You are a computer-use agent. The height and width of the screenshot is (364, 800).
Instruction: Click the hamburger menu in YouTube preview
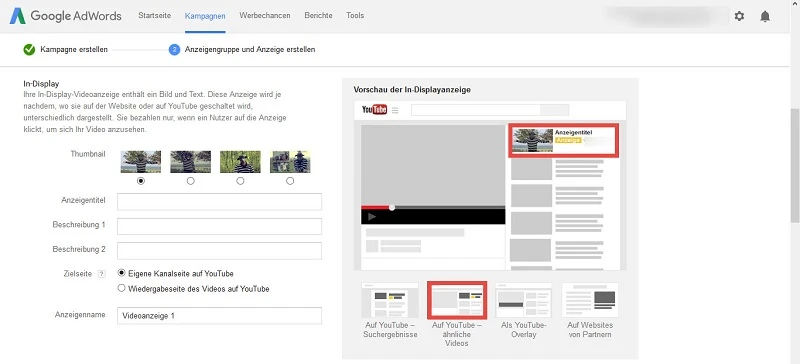click(x=395, y=110)
